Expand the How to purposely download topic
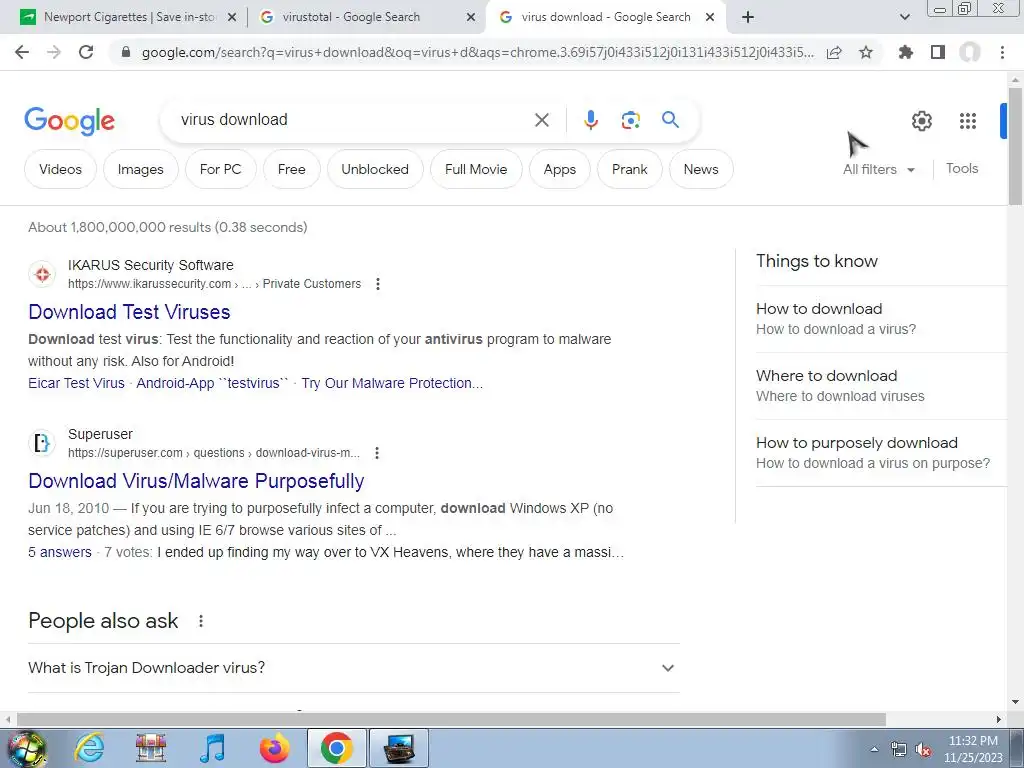Screen dimensions: 1024x768 click(x=881, y=453)
